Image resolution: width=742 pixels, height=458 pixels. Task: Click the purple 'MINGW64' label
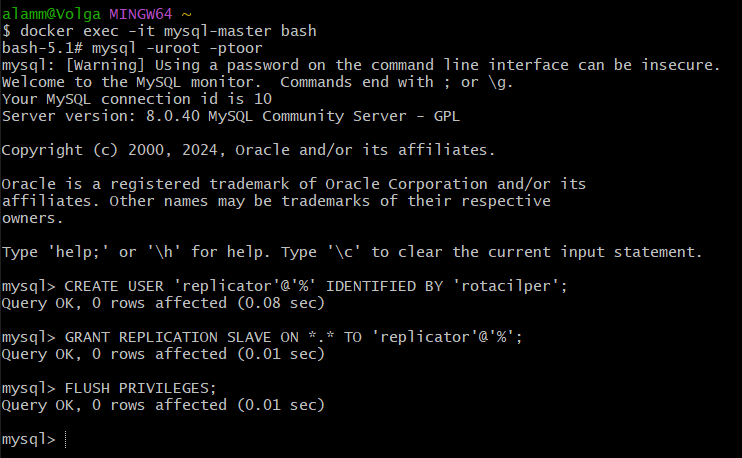point(141,14)
